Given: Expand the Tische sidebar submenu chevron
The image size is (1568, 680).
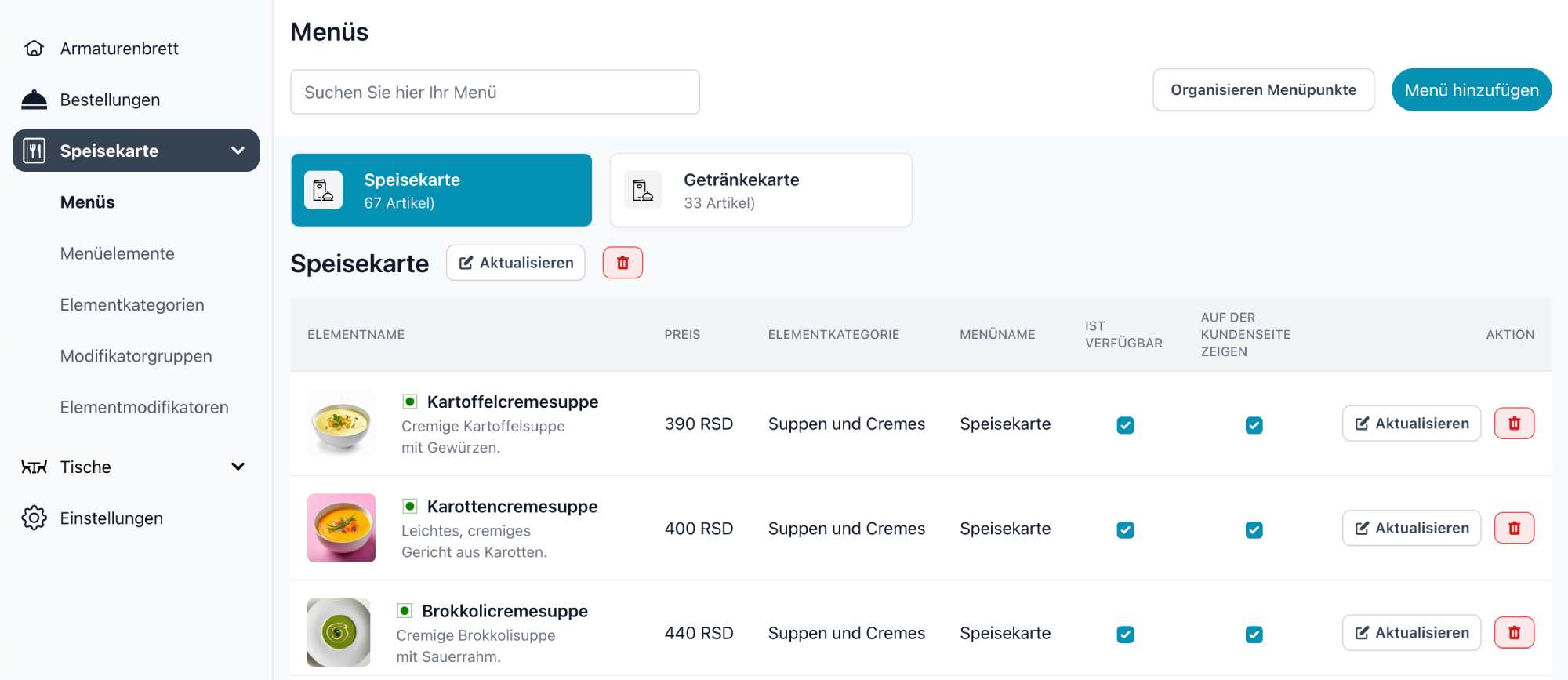Looking at the screenshot, I should pos(238,467).
